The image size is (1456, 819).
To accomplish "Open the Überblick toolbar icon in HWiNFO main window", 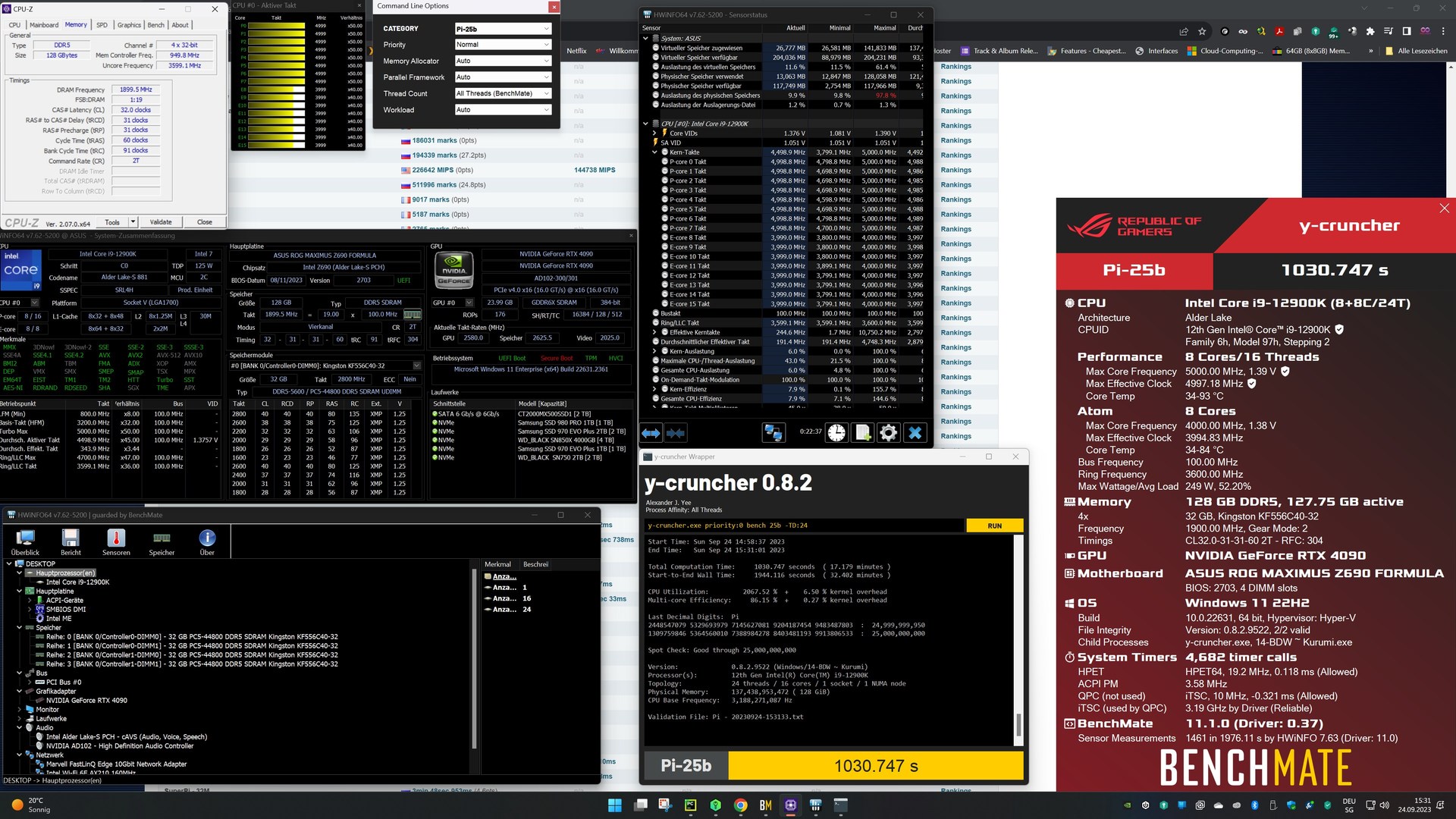I will pos(25,542).
